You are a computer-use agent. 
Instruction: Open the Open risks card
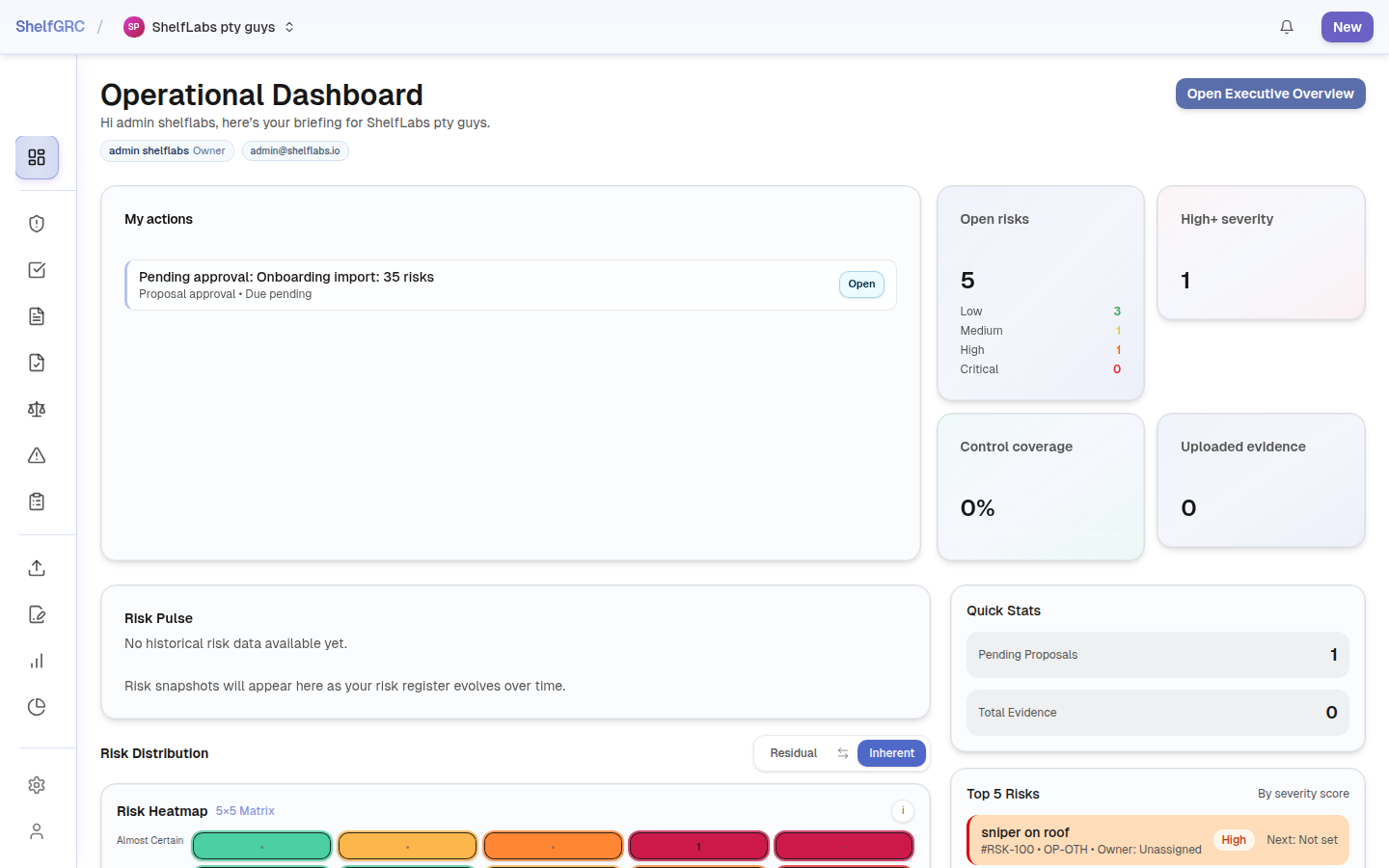tap(1041, 293)
